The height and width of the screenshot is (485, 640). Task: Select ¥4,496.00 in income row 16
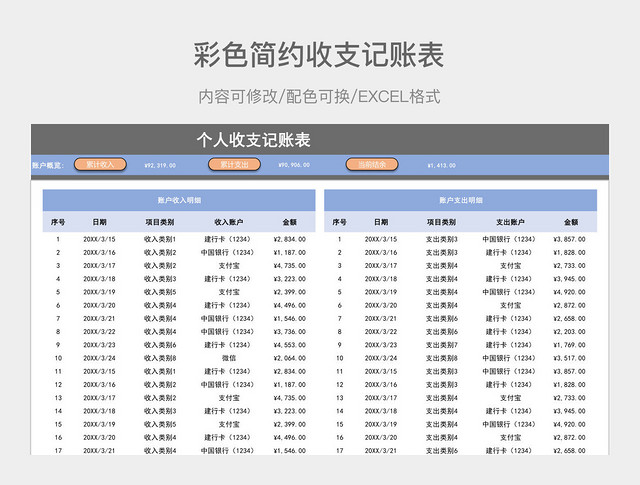tap(289, 437)
